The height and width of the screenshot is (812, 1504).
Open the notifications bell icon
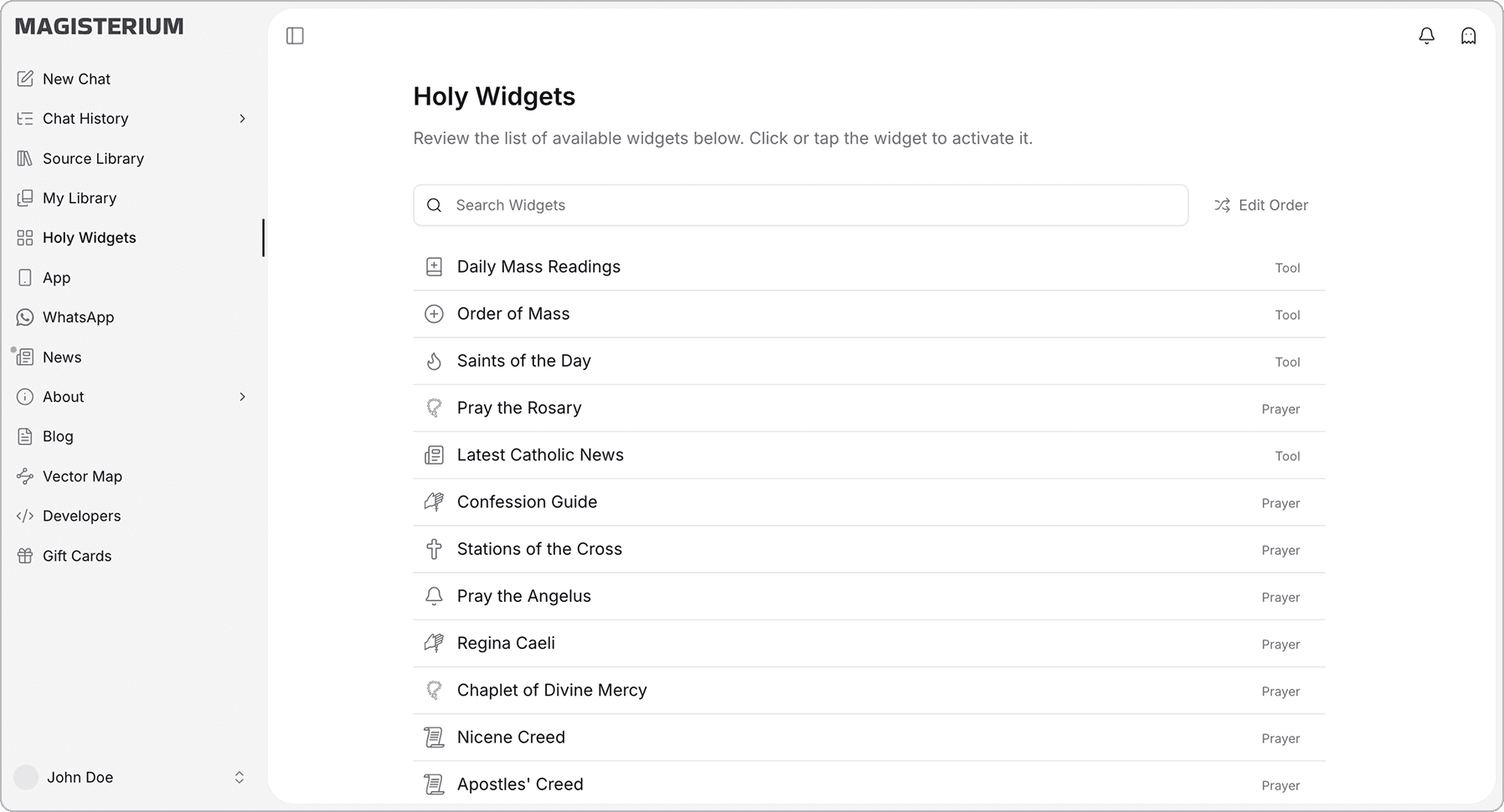coord(1426,36)
